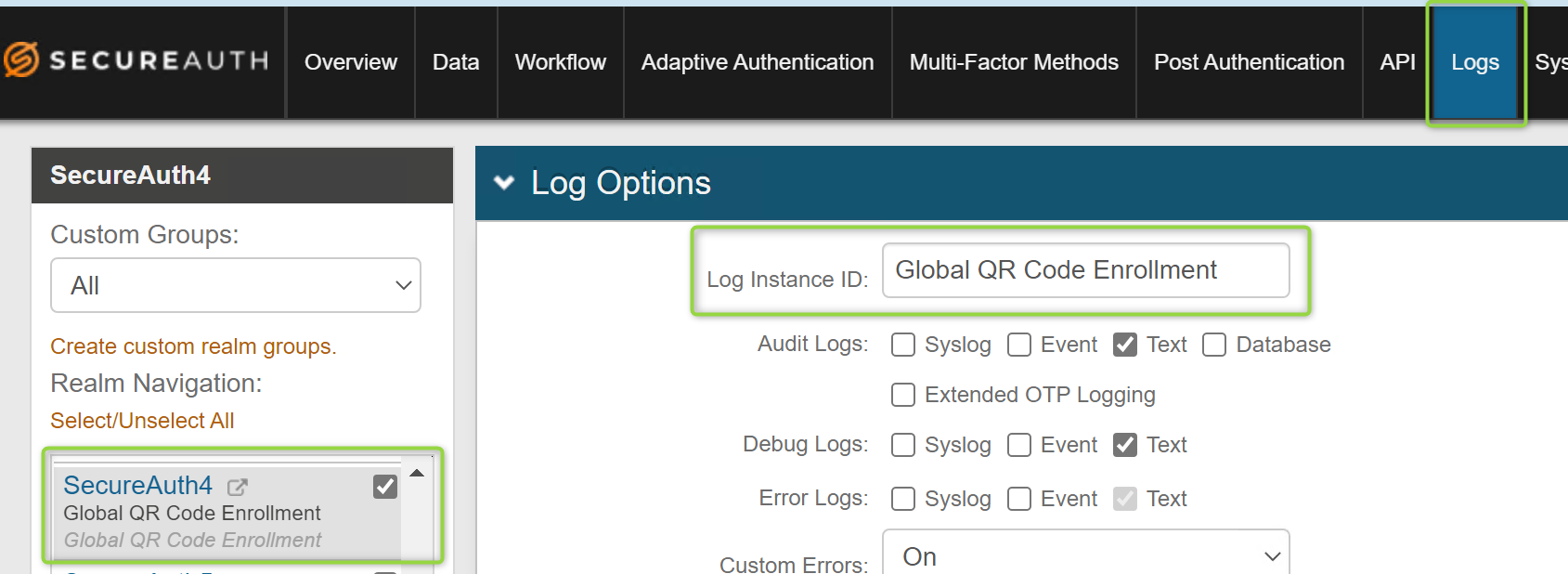Image resolution: width=1568 pixels, height=574 pixels.
Task: Enable Extended OTP Logging checkbox
Action: tap(903, 395)
